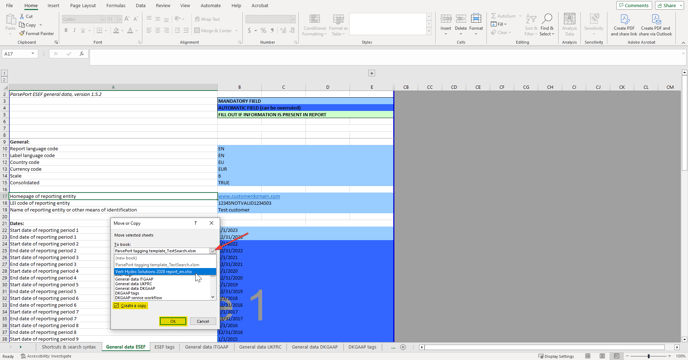Switch to the ESEF tags sheet tab
This screenshot has height=360, width=688.
tap(165, 347)
